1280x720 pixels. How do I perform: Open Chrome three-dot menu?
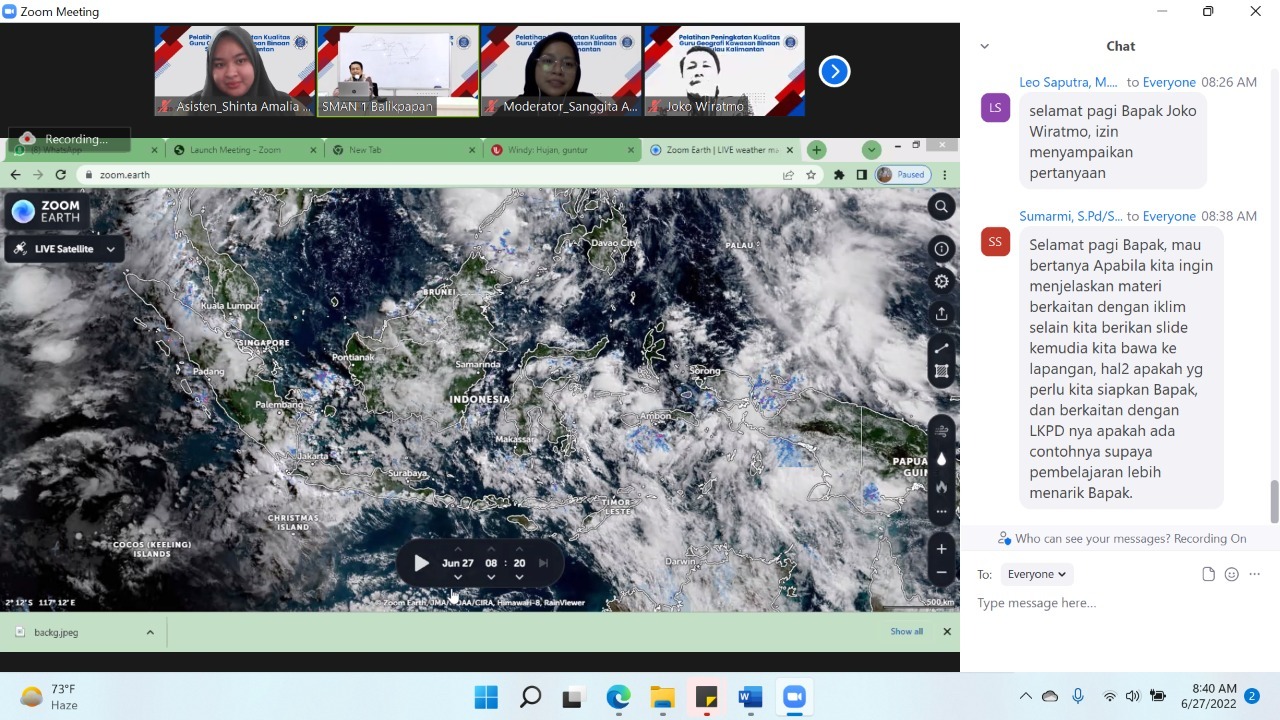(944, 175)
